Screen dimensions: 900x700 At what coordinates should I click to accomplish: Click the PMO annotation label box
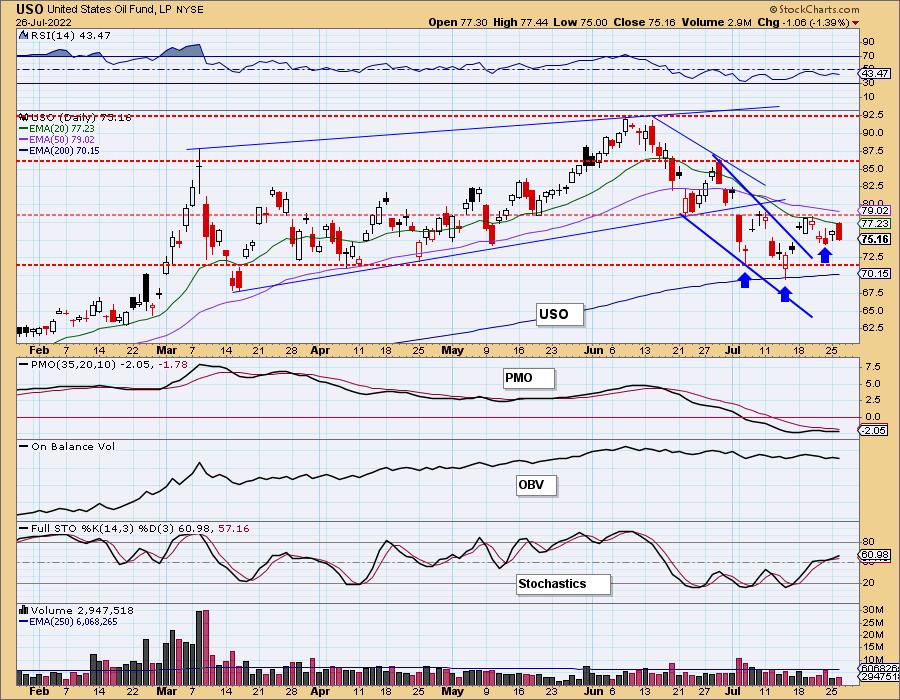coord(529,378)
